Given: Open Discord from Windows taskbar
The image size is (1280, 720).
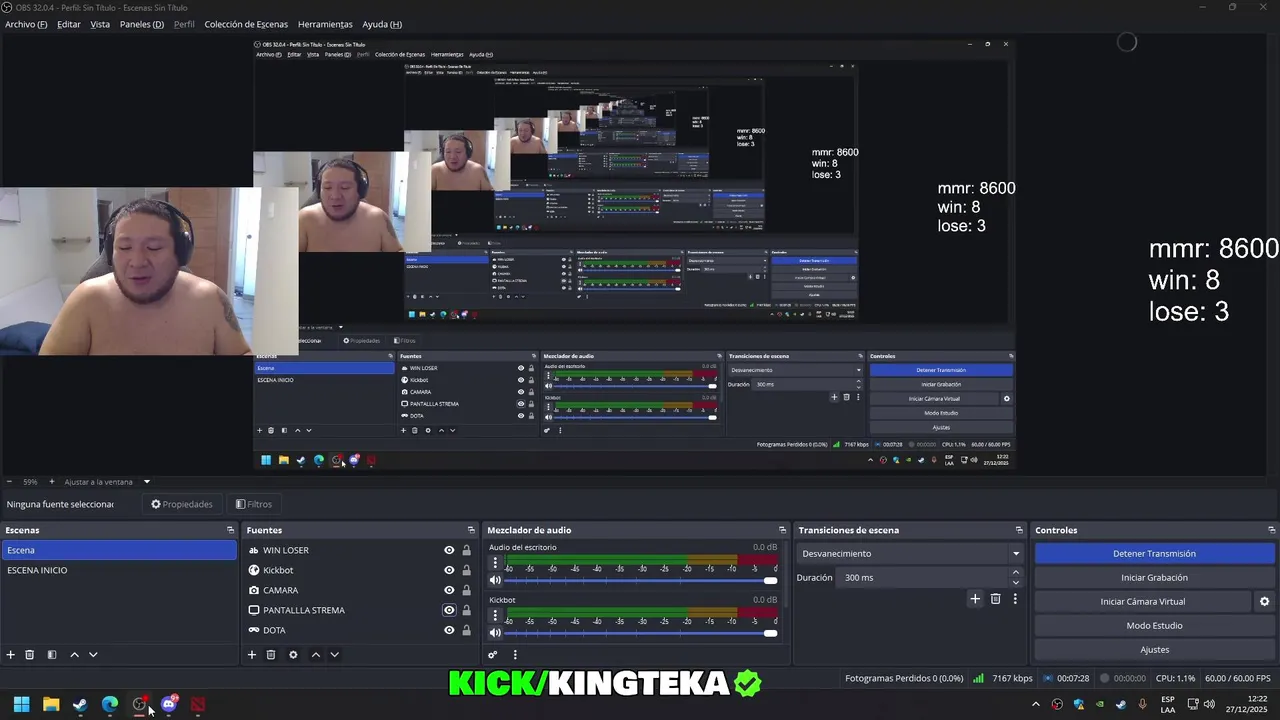Looking at the screenshot, I should coord(168,704).
